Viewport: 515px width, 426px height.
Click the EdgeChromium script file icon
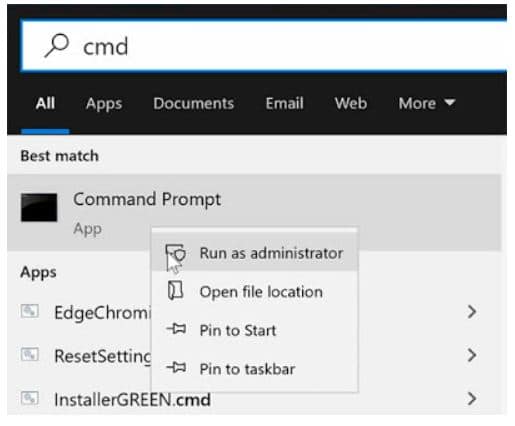(x=30, y=311)
